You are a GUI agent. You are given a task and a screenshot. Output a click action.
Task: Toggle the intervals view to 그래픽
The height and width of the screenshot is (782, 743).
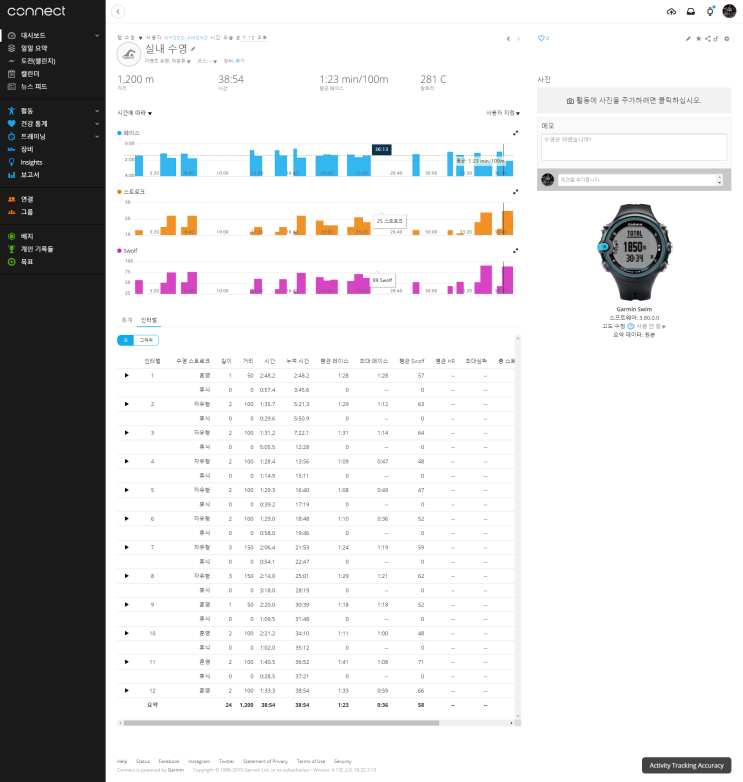click(146, 340)
